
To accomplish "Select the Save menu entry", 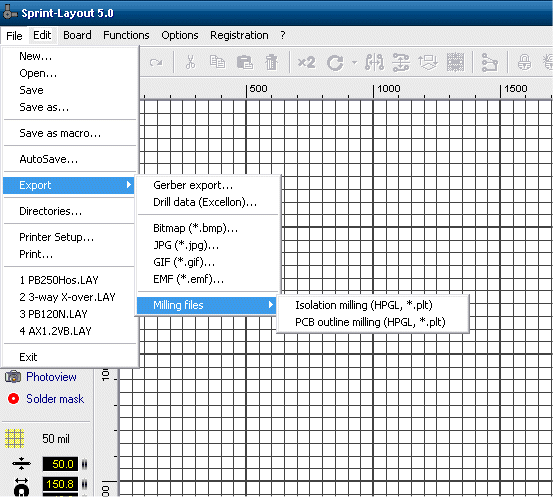I will 69,90.
